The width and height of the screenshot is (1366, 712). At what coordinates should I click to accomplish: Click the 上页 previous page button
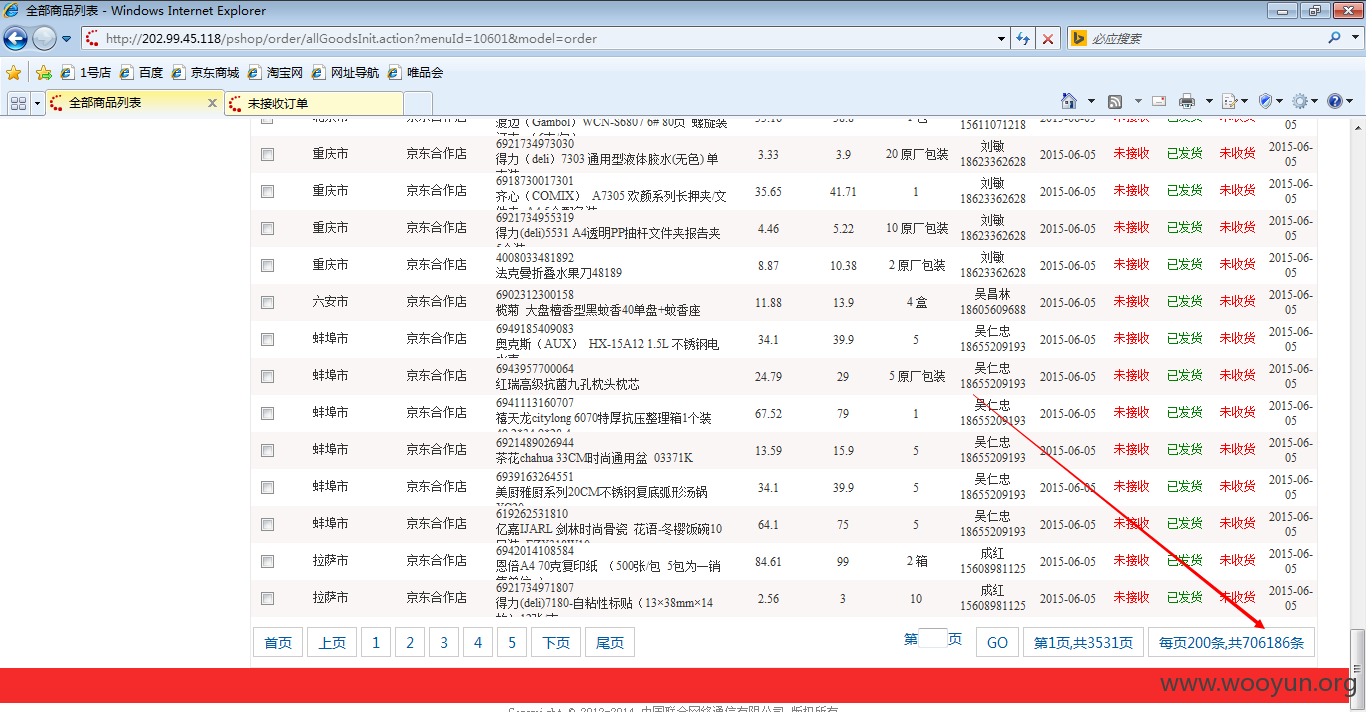coord(332,643)
